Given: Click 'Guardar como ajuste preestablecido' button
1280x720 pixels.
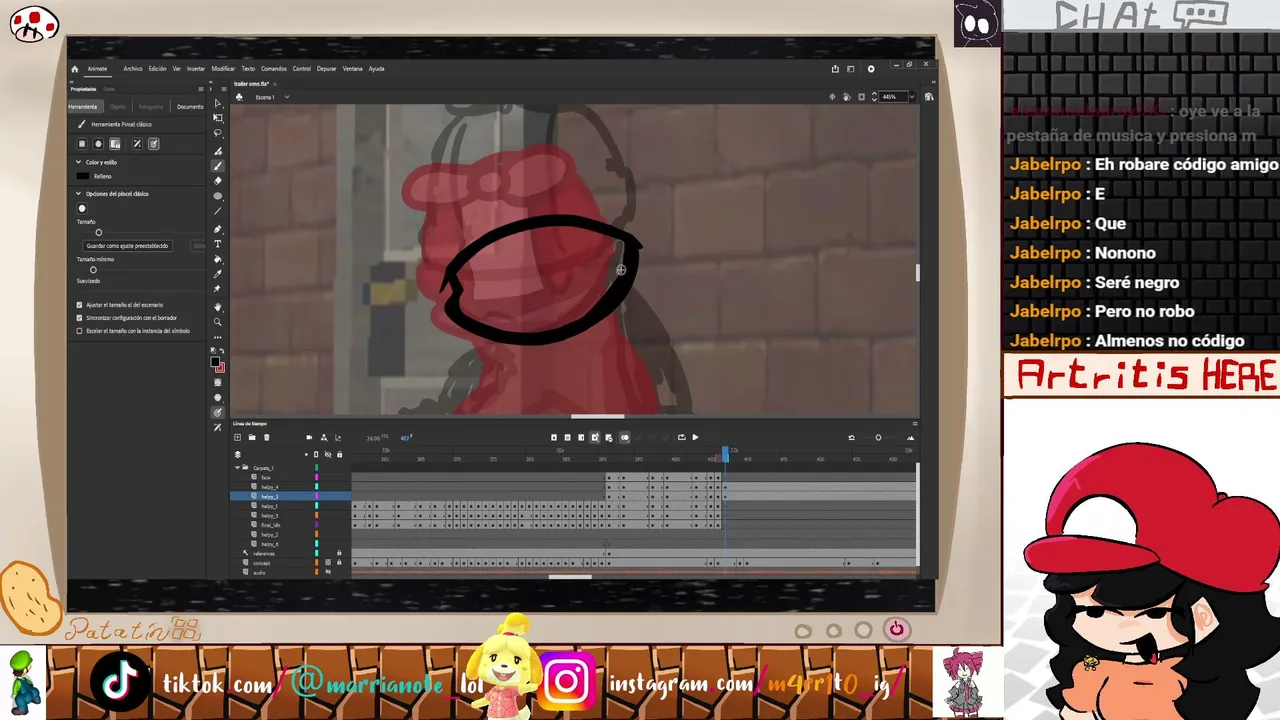Looking at the screenshot, I should coord(128,246).
